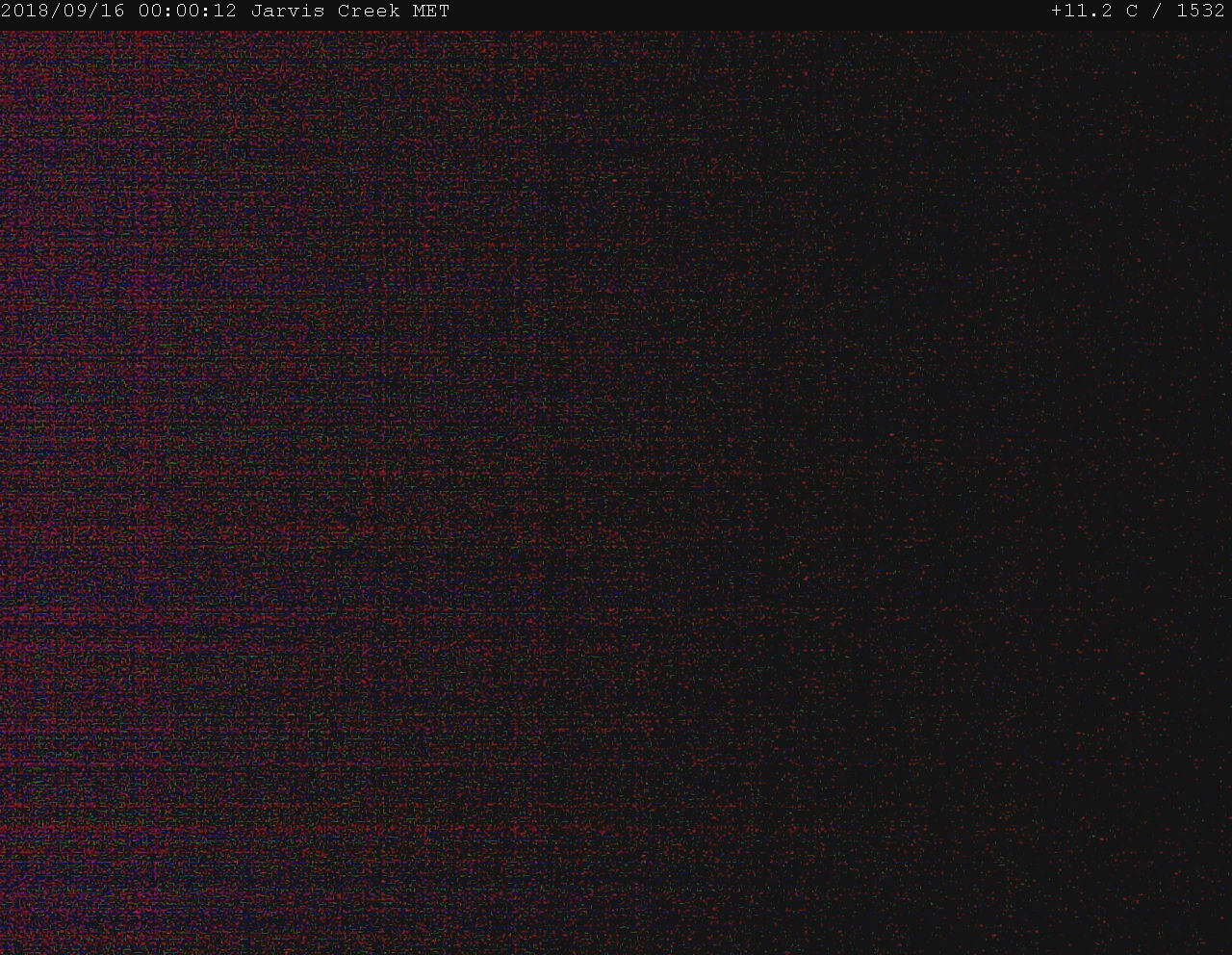This screenshot has height=955, width=1232.
Task: Click the darker right side of the image
Action: 1059,481
